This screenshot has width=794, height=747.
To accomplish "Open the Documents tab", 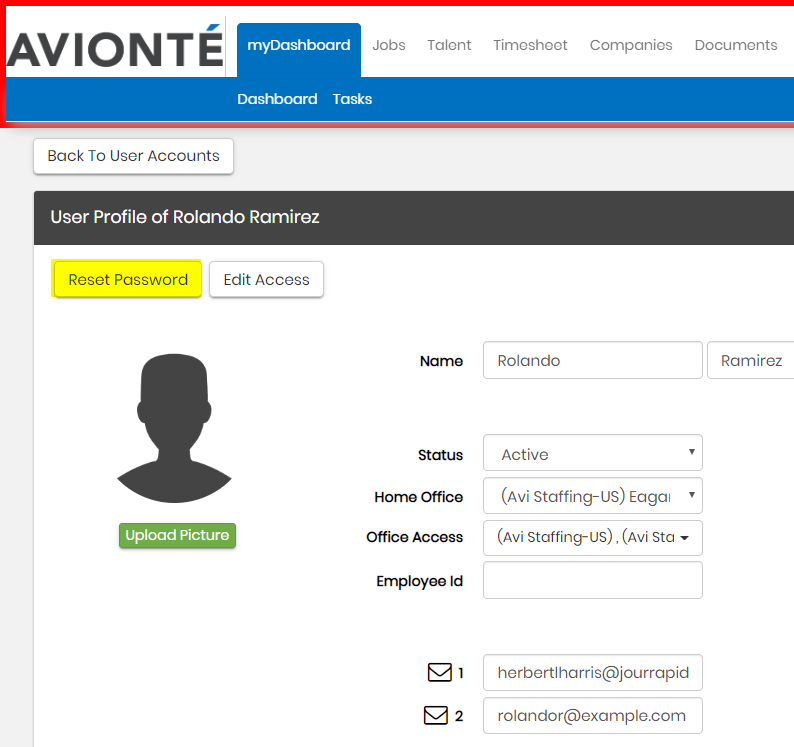I will (x=735, y=45).
